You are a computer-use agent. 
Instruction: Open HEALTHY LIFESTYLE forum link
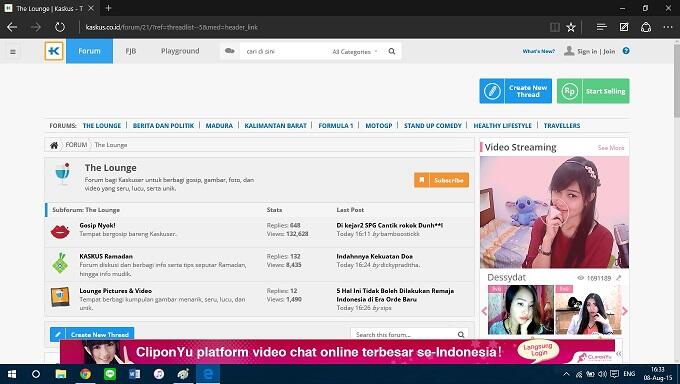(502, 125)
